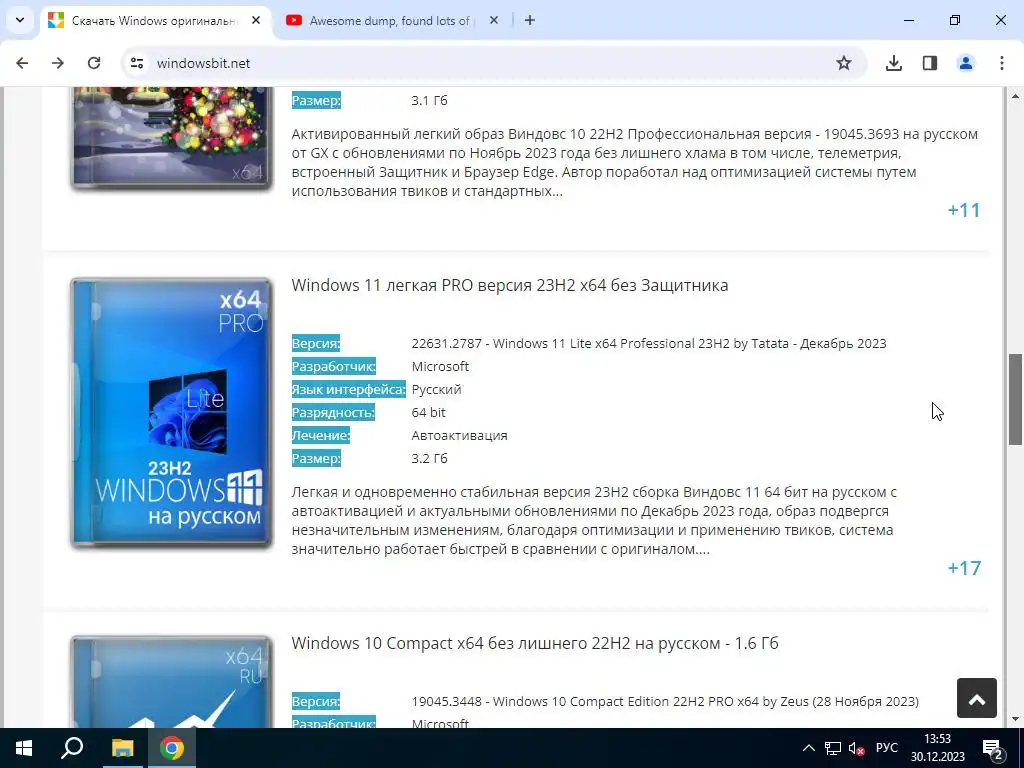
Task: Click the Christmas-themed Windows 10 x64 cover
Action: [x=172, y=137]
